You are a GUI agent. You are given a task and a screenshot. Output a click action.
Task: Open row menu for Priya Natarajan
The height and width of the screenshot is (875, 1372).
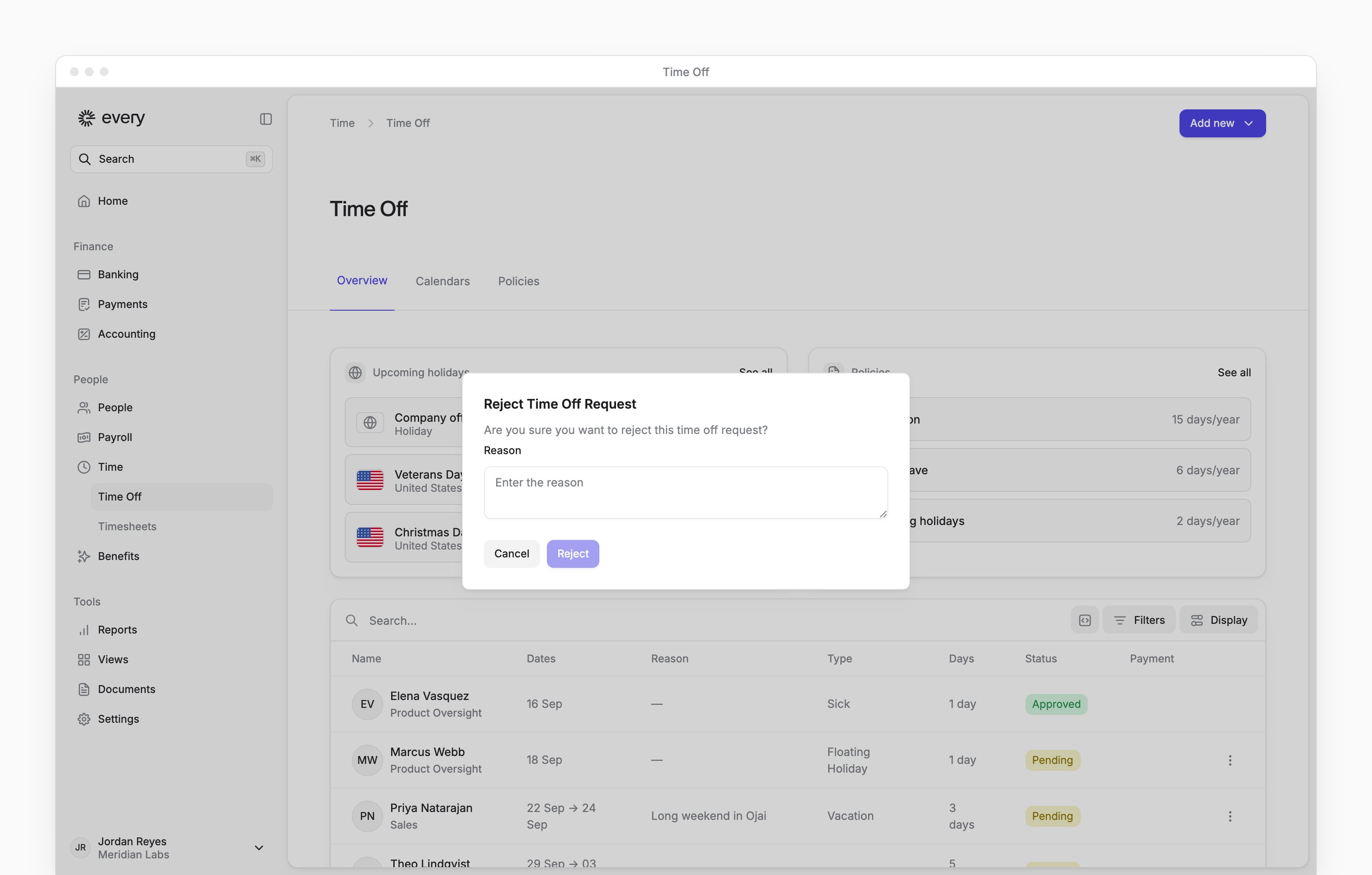pyautogui.click(x=1229, y=816)
